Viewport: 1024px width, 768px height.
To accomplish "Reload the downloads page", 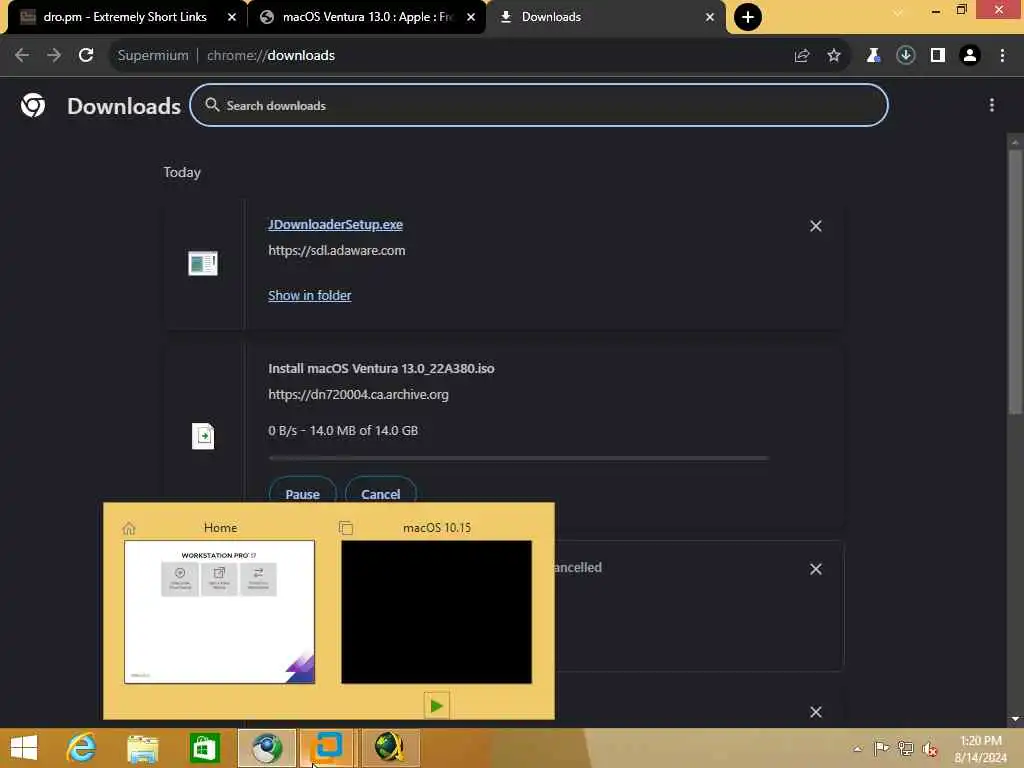I will click(x=86, y=56).
